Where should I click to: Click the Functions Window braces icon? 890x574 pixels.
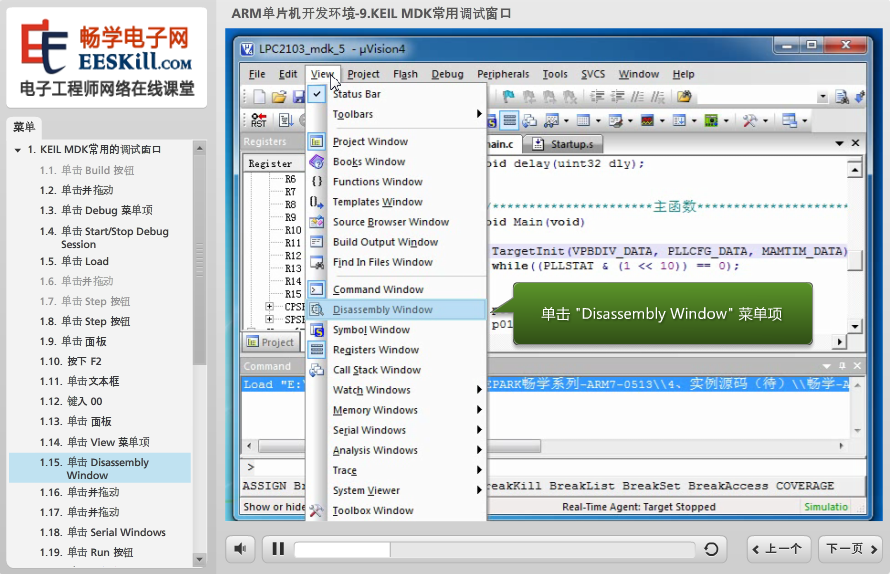pyautogui.click(x=317, y=182)
